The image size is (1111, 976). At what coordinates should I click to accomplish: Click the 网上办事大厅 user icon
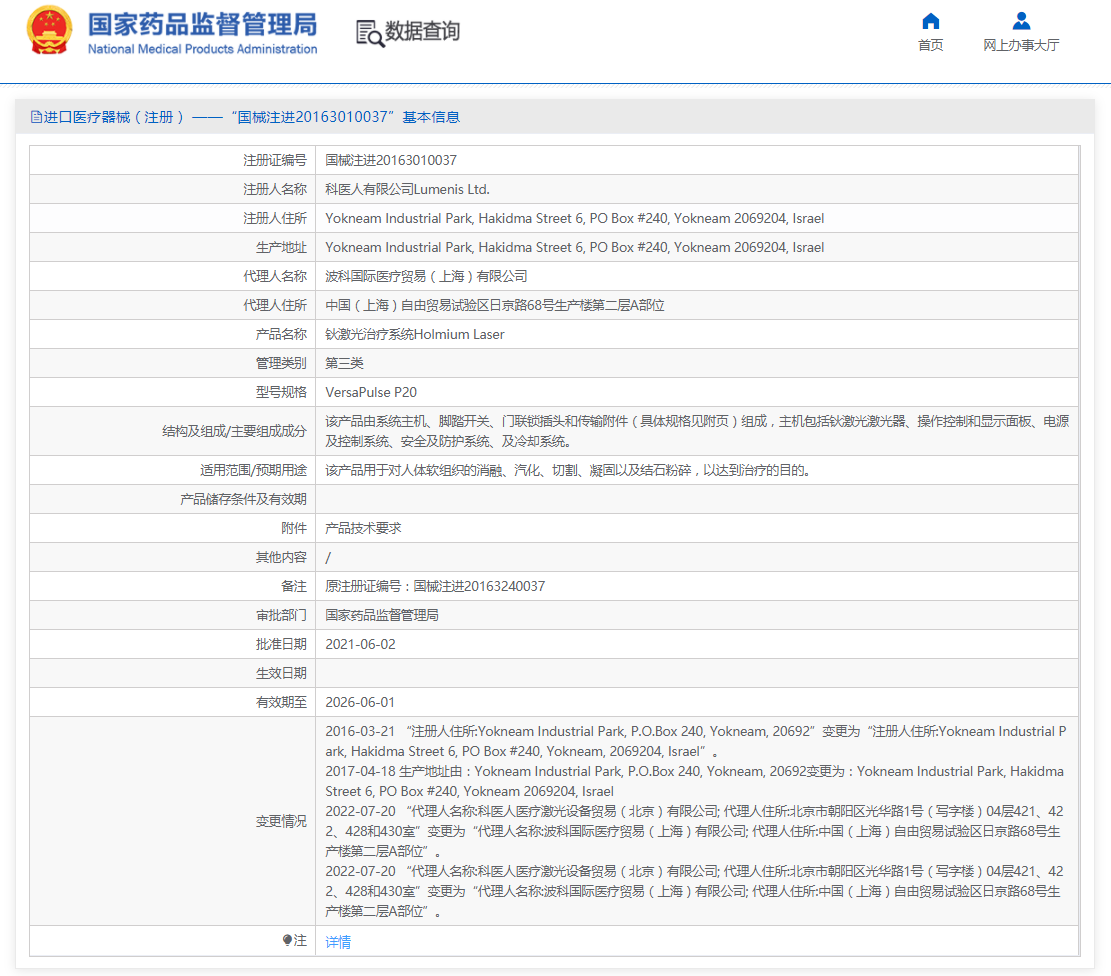click(x=1021, y=21)
